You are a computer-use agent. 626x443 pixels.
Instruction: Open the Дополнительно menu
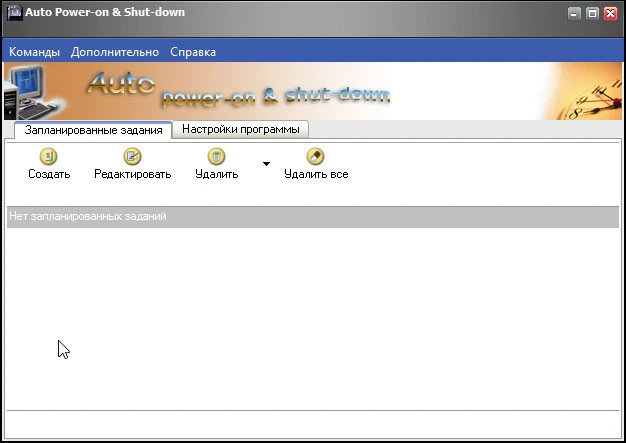pyautogui.click(x=115, y=52)
